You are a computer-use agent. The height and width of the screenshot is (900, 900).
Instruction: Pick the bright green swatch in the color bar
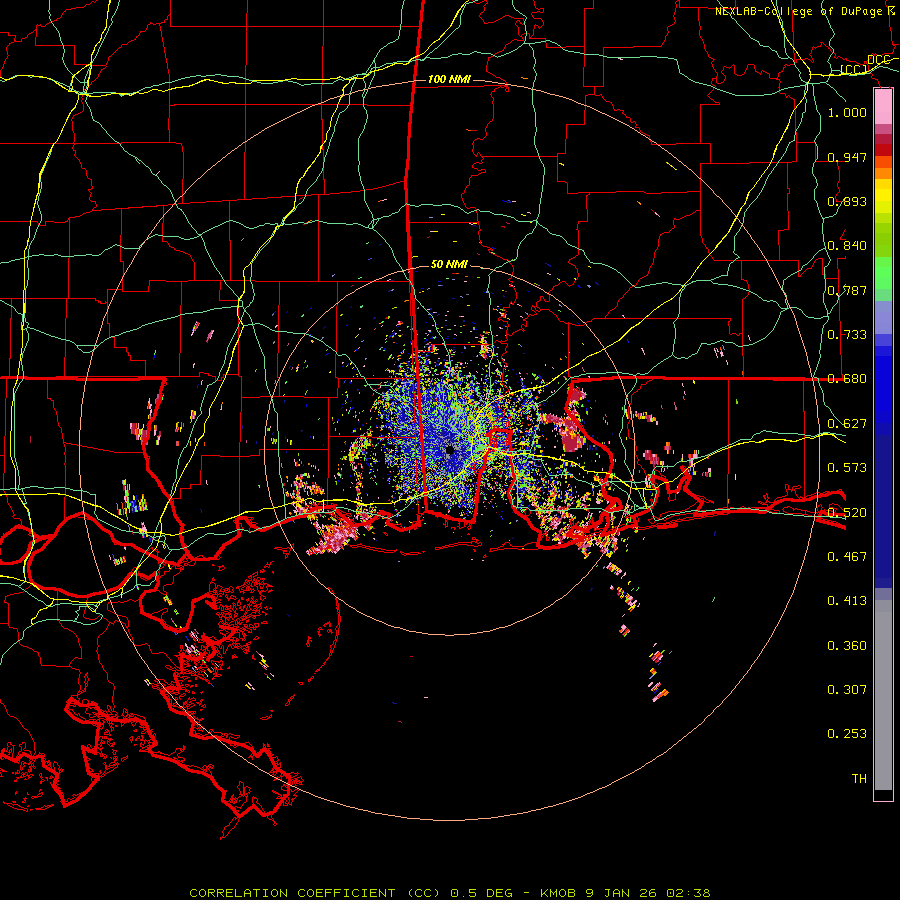click(x=883, y=273)
